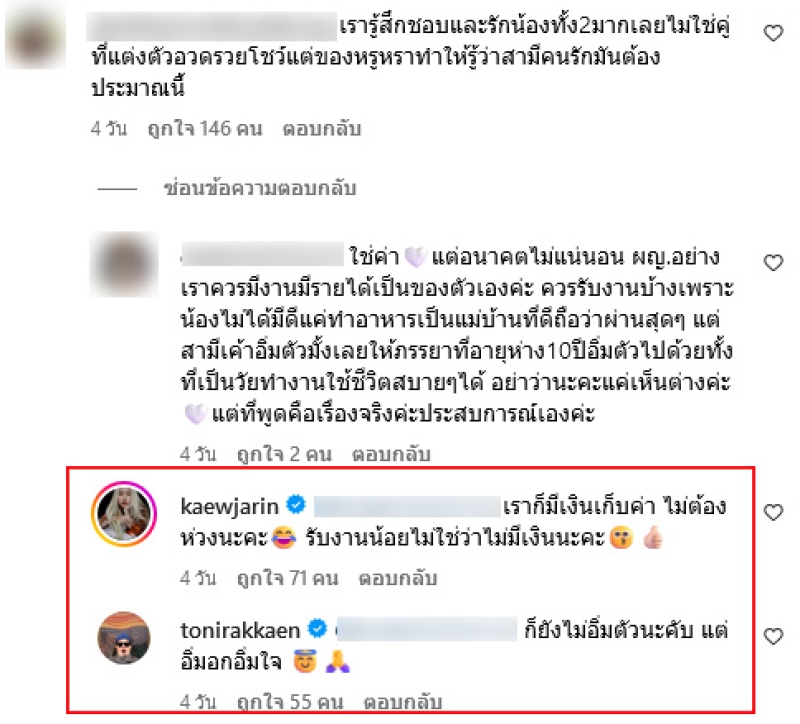The image size is (800, 724).
Task: View likes ถูกใจ 55 คน on tonirakkaen's comment
Action: point(290,702)
